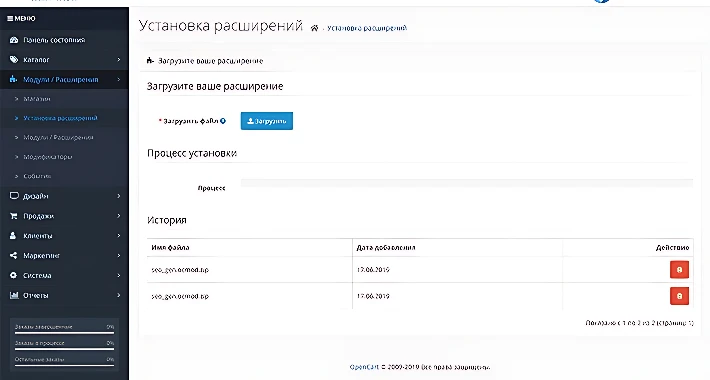710x380 pixels.
Task: Select the second row's seo_gen.ocmod.zip filename
Action: 180,296
